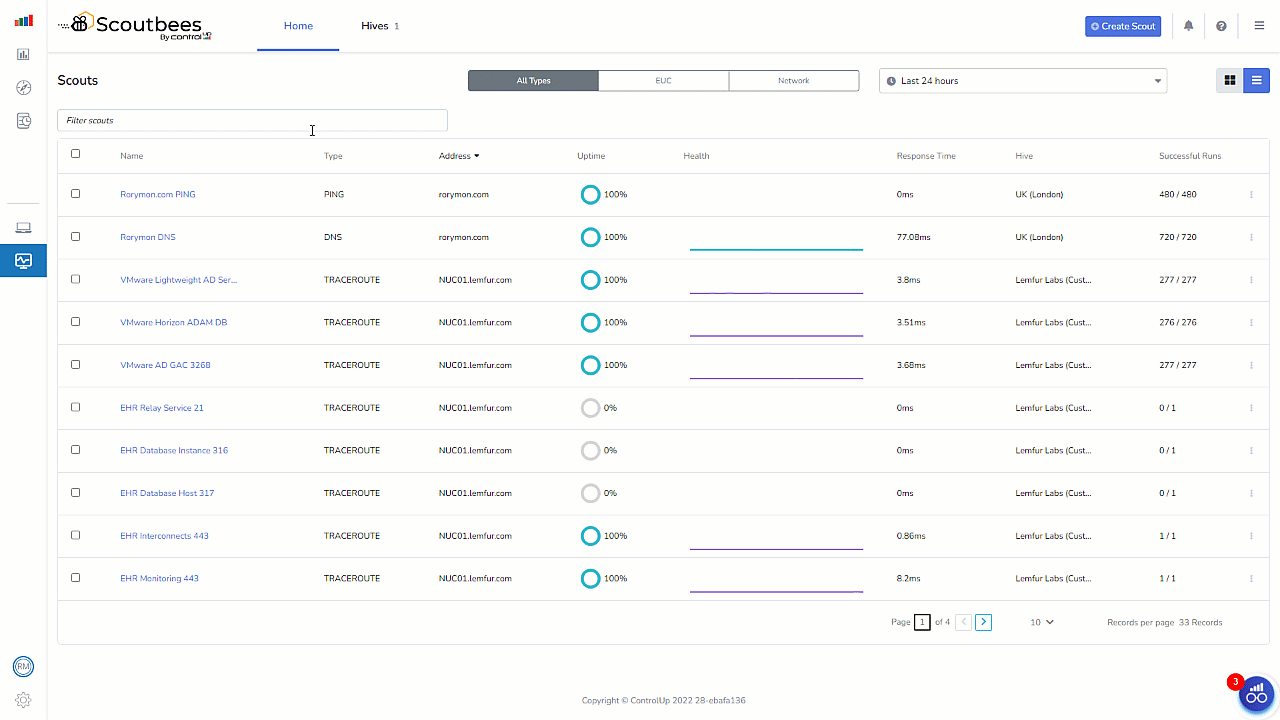Click the Create Scout button
The height and width of the screenshot is (720, 1280).
1122,26
